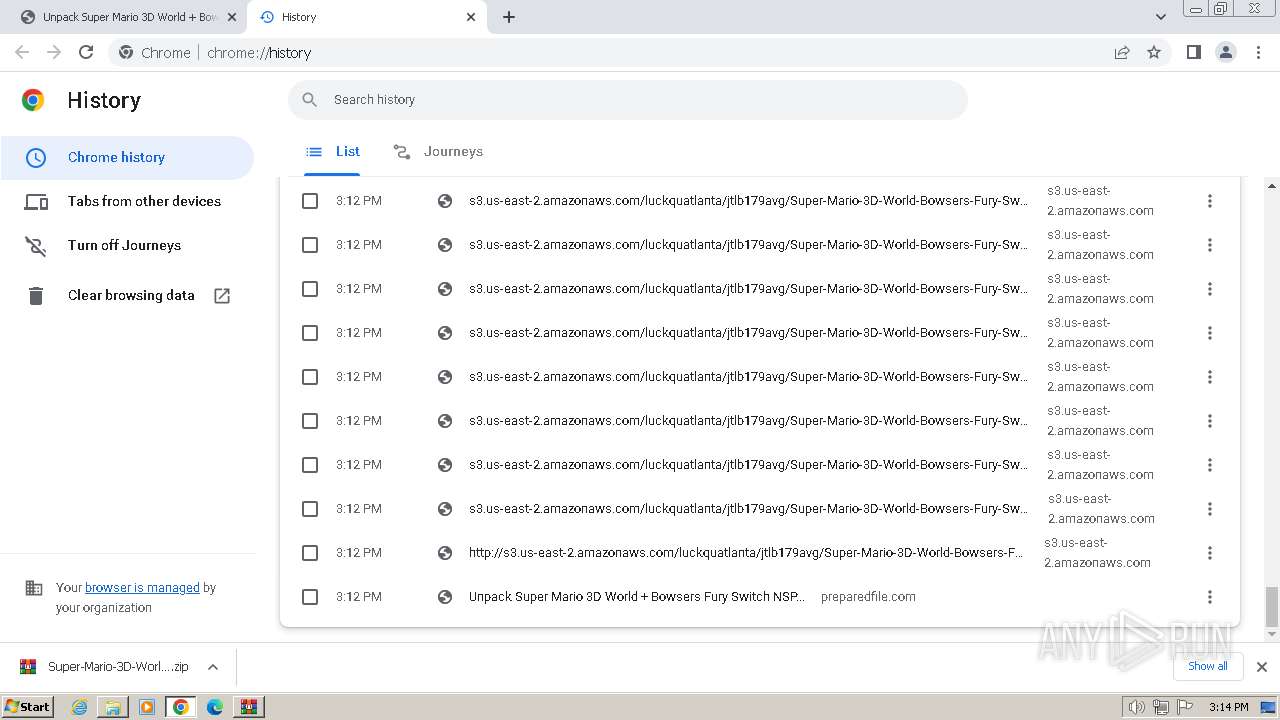This screenshot has width=1280, height=720.
Task: Click the external link icon beside Clear browsing data
Action: pyautogui.click(x=222, y=295)
